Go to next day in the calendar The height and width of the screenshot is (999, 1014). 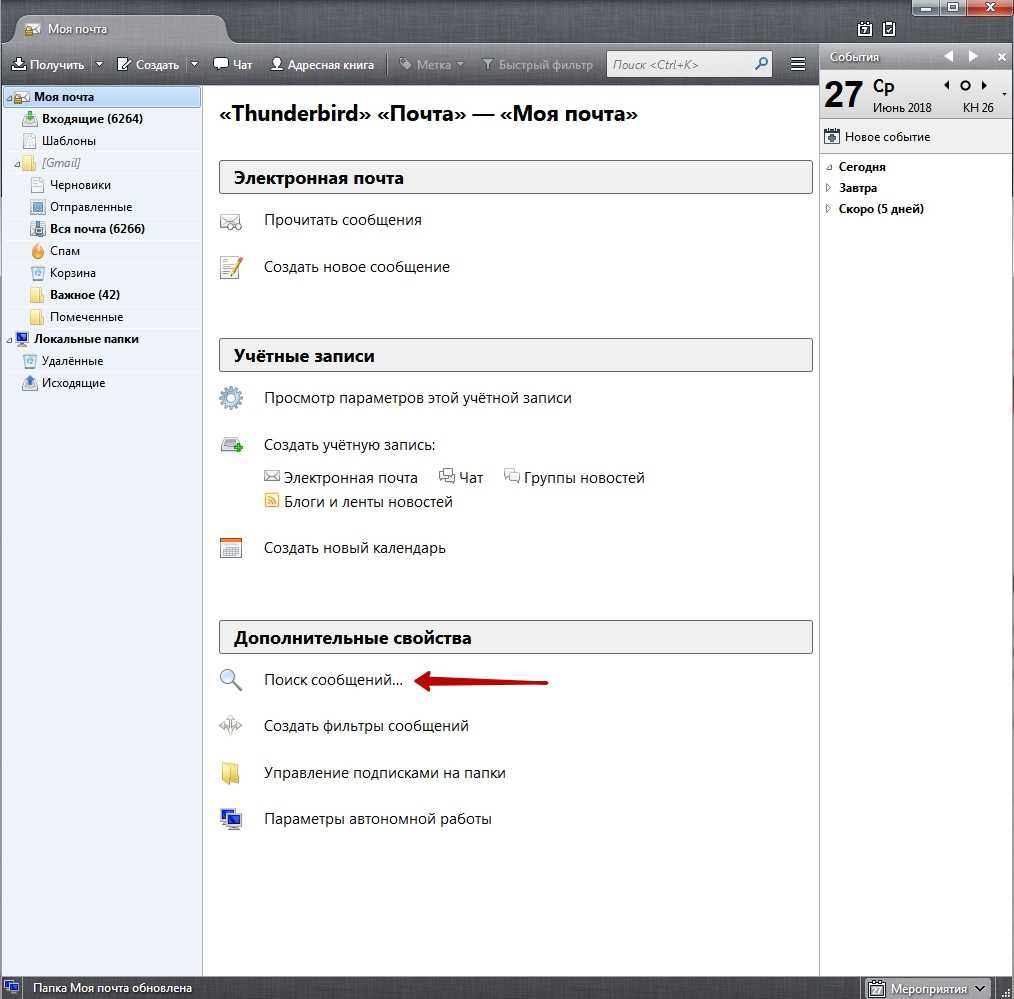(985, 86)
